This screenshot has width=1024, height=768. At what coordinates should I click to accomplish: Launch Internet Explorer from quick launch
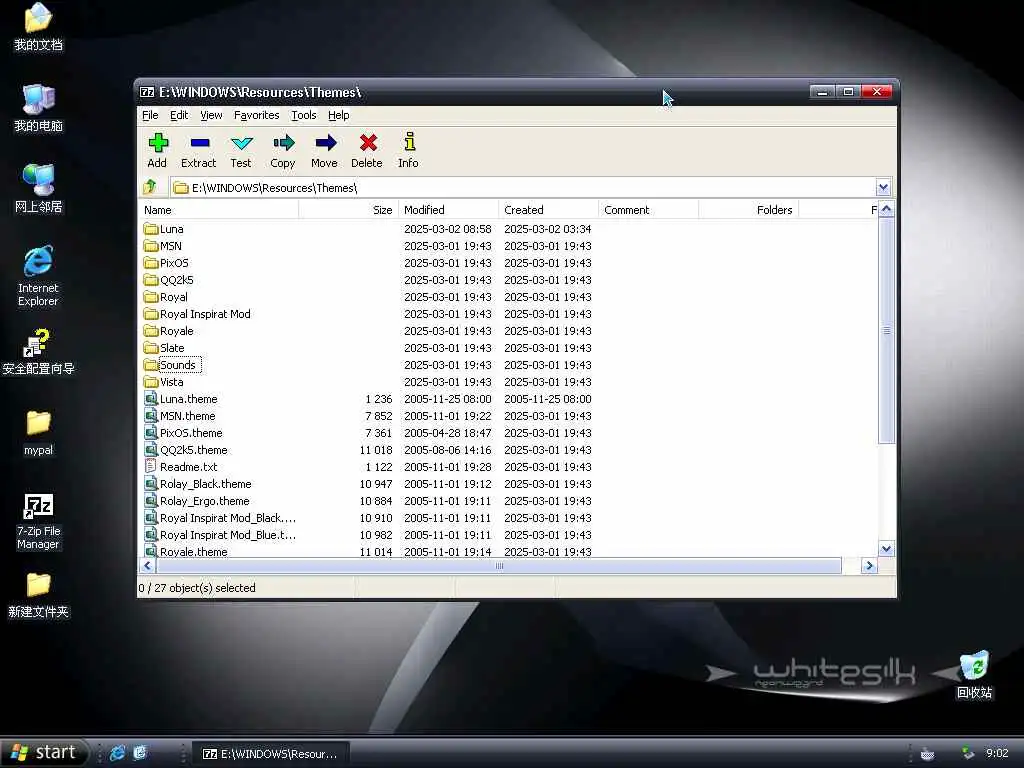[118, 753]
